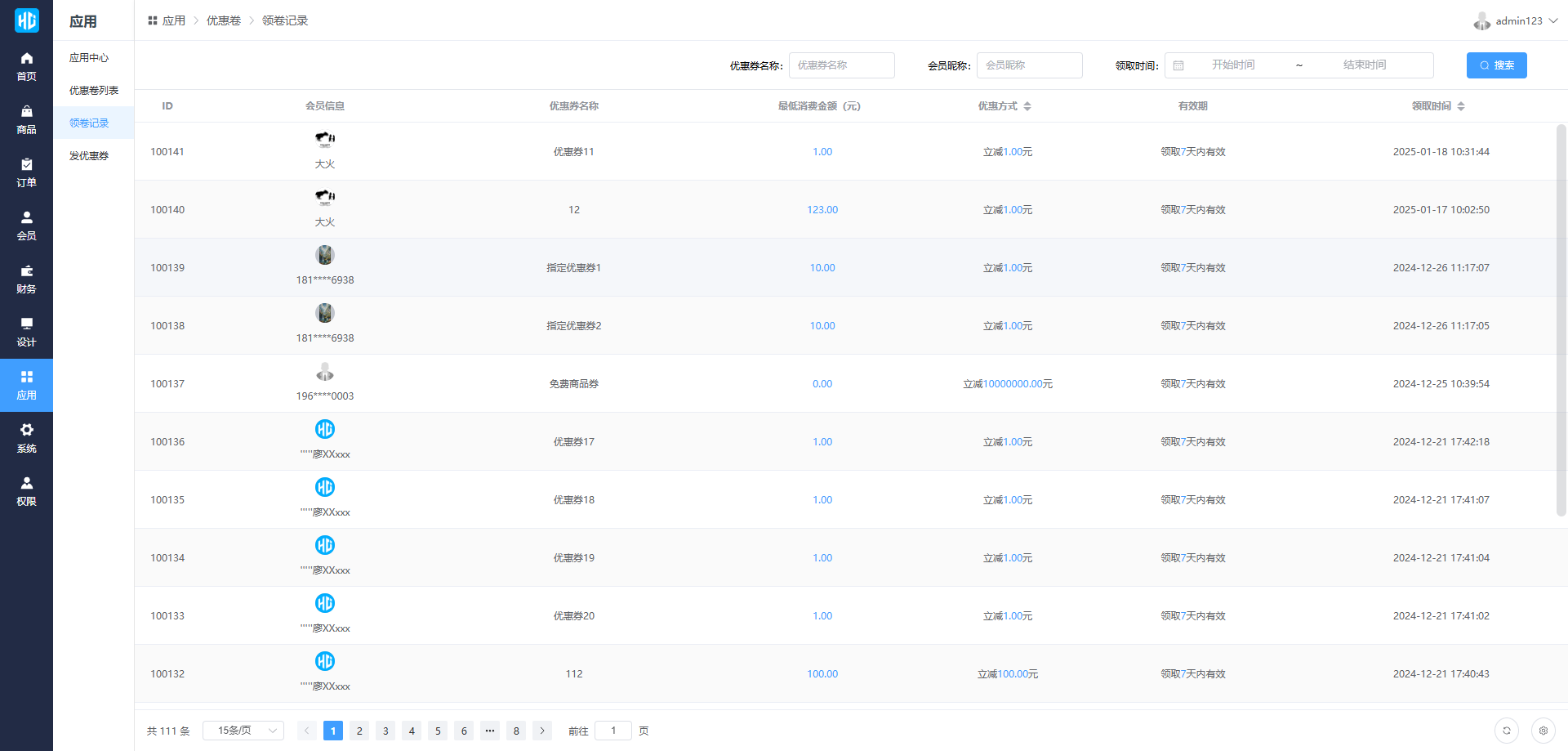Expand the 15条/页 page size dropdown
Screen dimensions: 1568x751
(243, 731)
